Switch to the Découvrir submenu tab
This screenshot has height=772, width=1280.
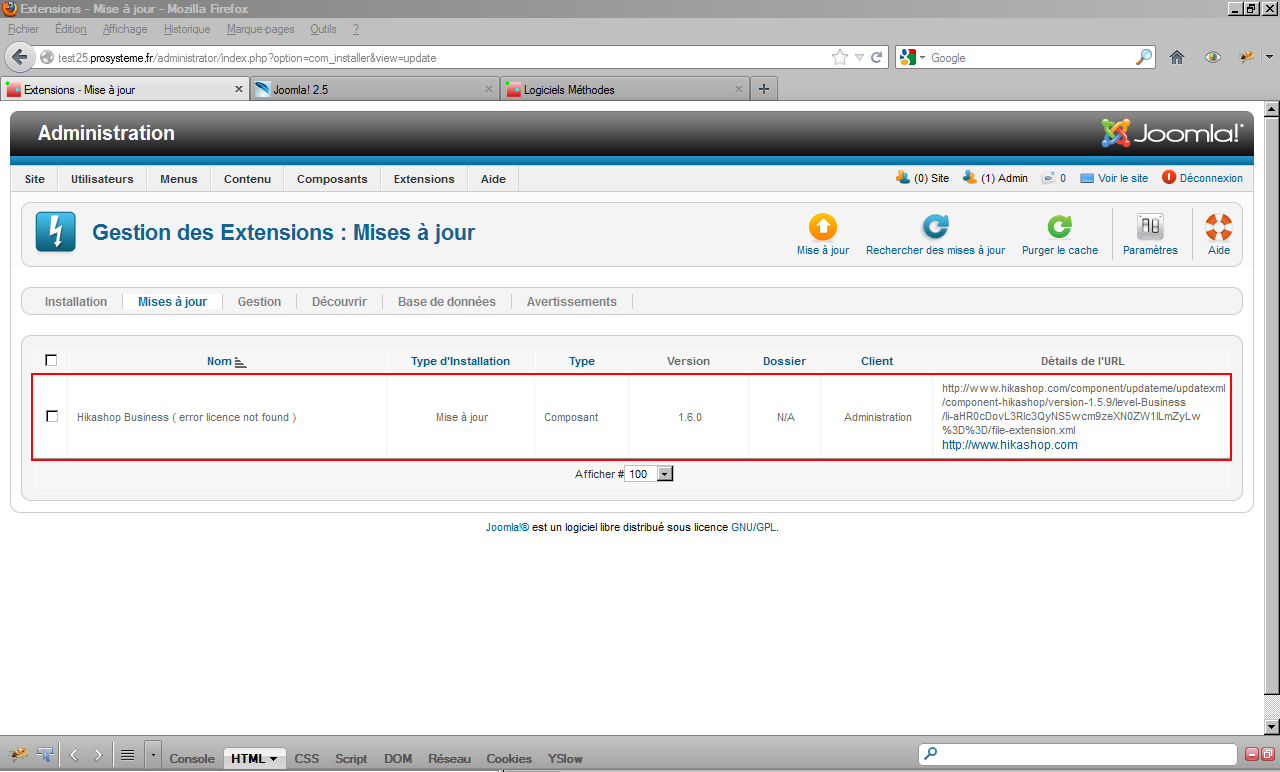click(339, 301)
